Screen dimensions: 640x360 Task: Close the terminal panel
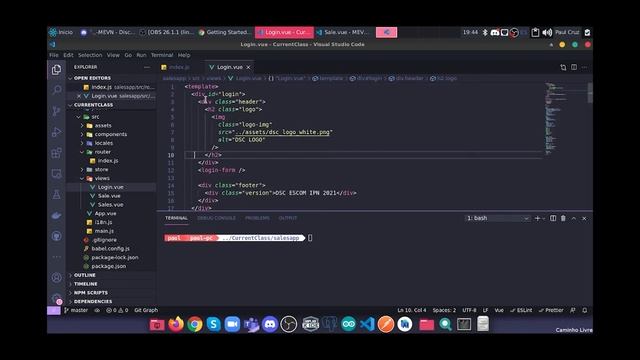(584, 218)
